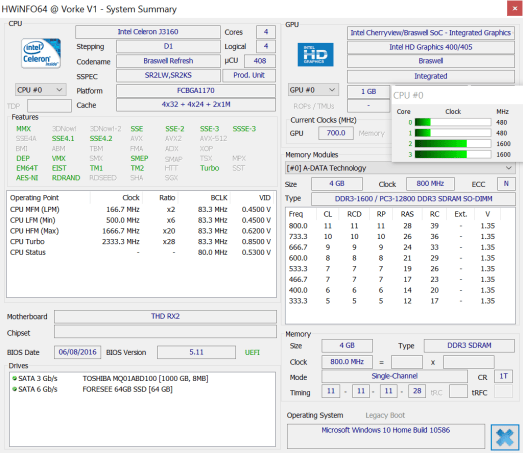This screenshot has height=453, width=525.
Task: Click the CPU LFM (Min) row
Action: (x=141, y=220)
